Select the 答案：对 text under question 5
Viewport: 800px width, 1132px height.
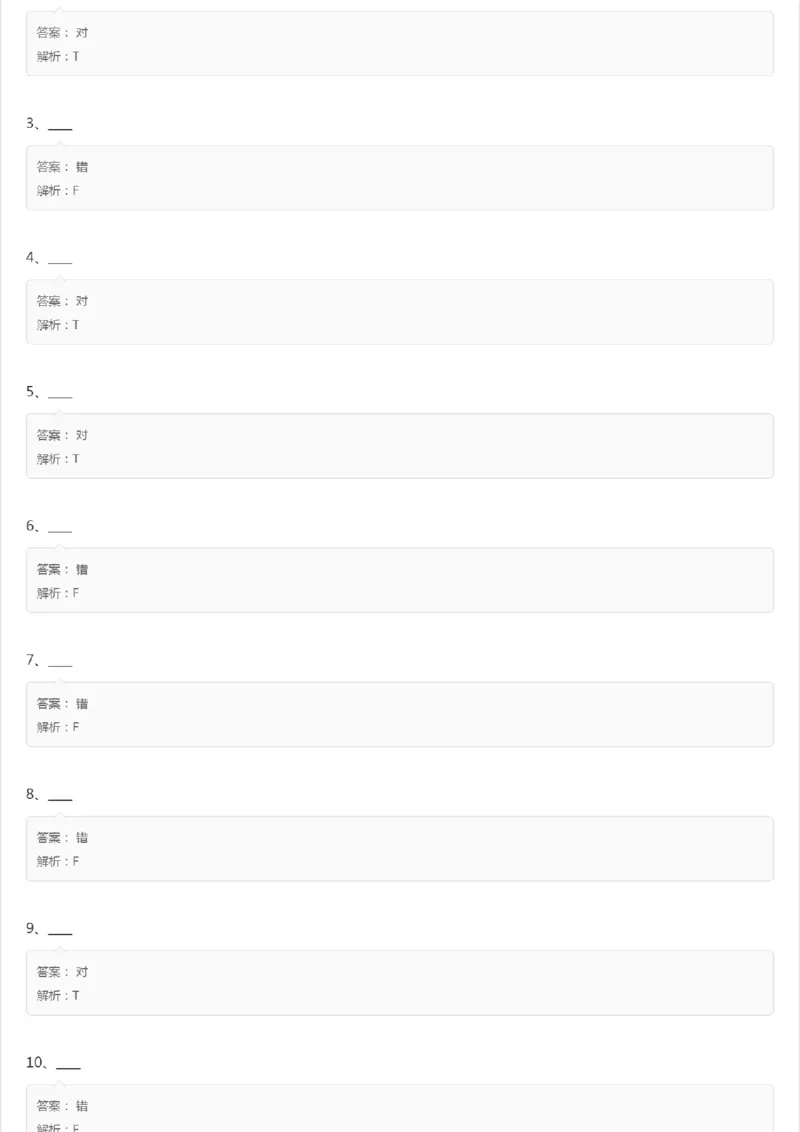tap(62, 435)
